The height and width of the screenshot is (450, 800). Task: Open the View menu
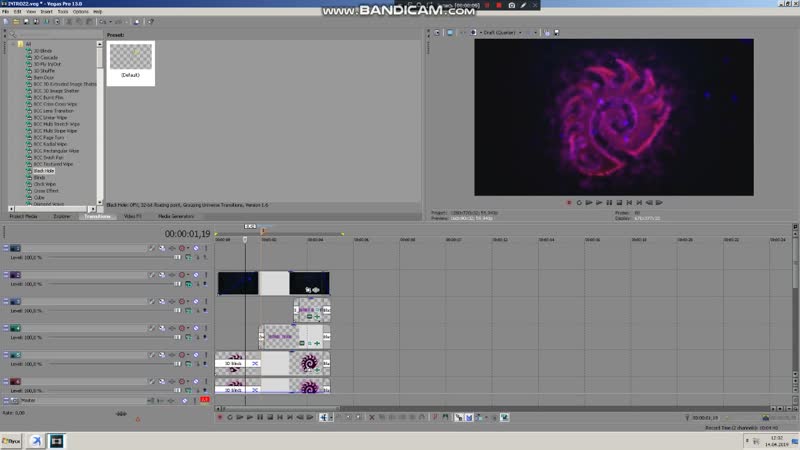point(31,11)
